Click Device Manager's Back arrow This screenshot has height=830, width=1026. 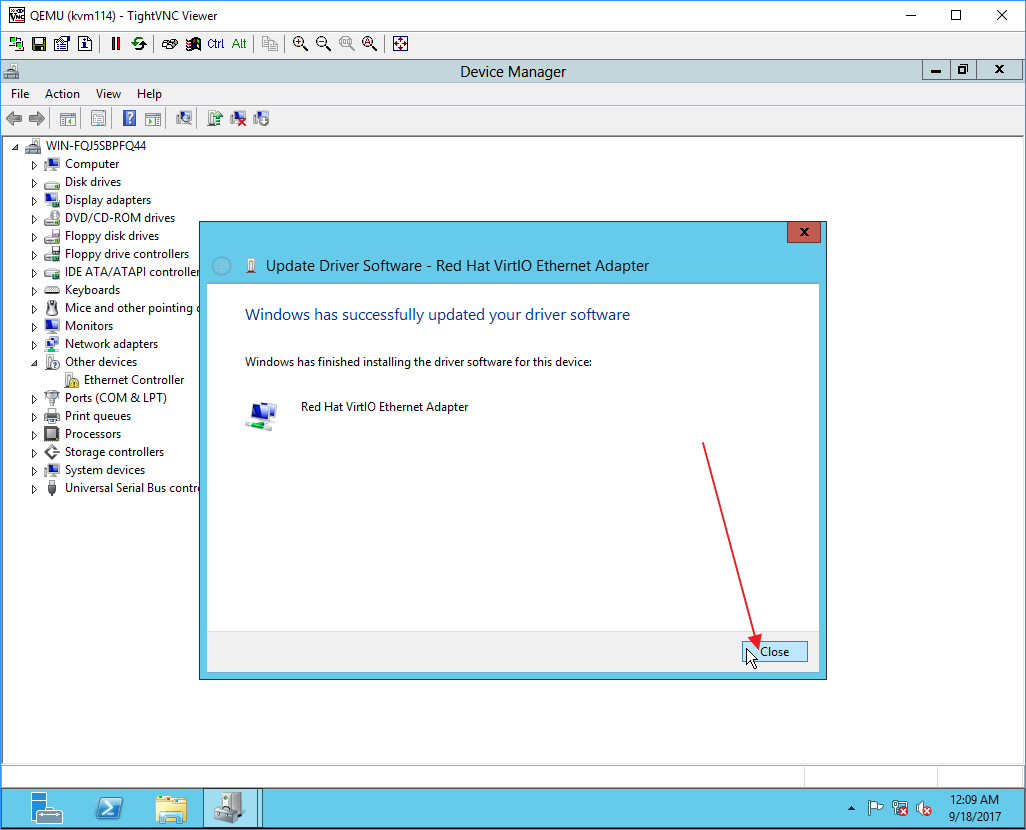coord(14,118)
